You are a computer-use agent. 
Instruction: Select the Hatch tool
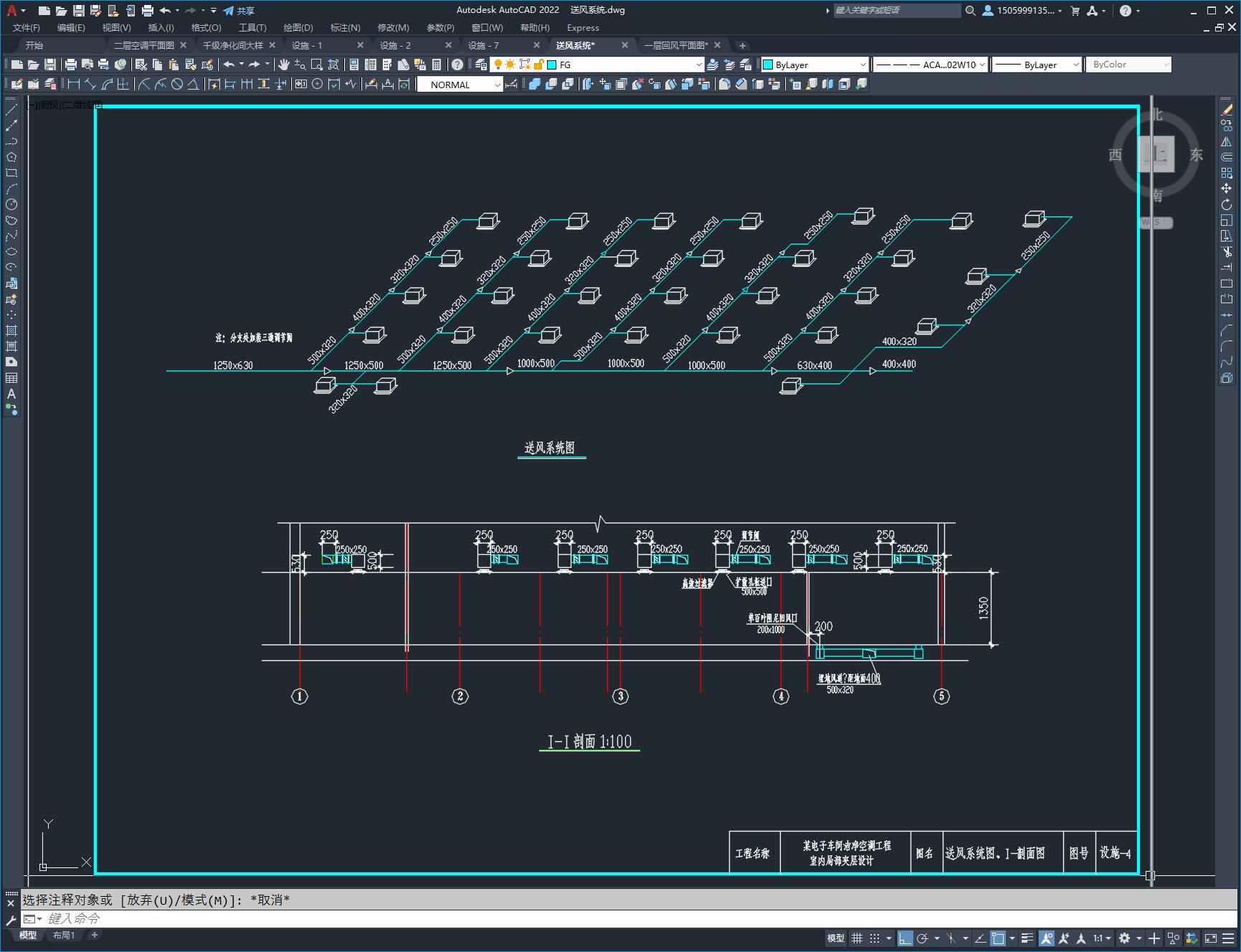pyautogui.click(x=11, y=330)
